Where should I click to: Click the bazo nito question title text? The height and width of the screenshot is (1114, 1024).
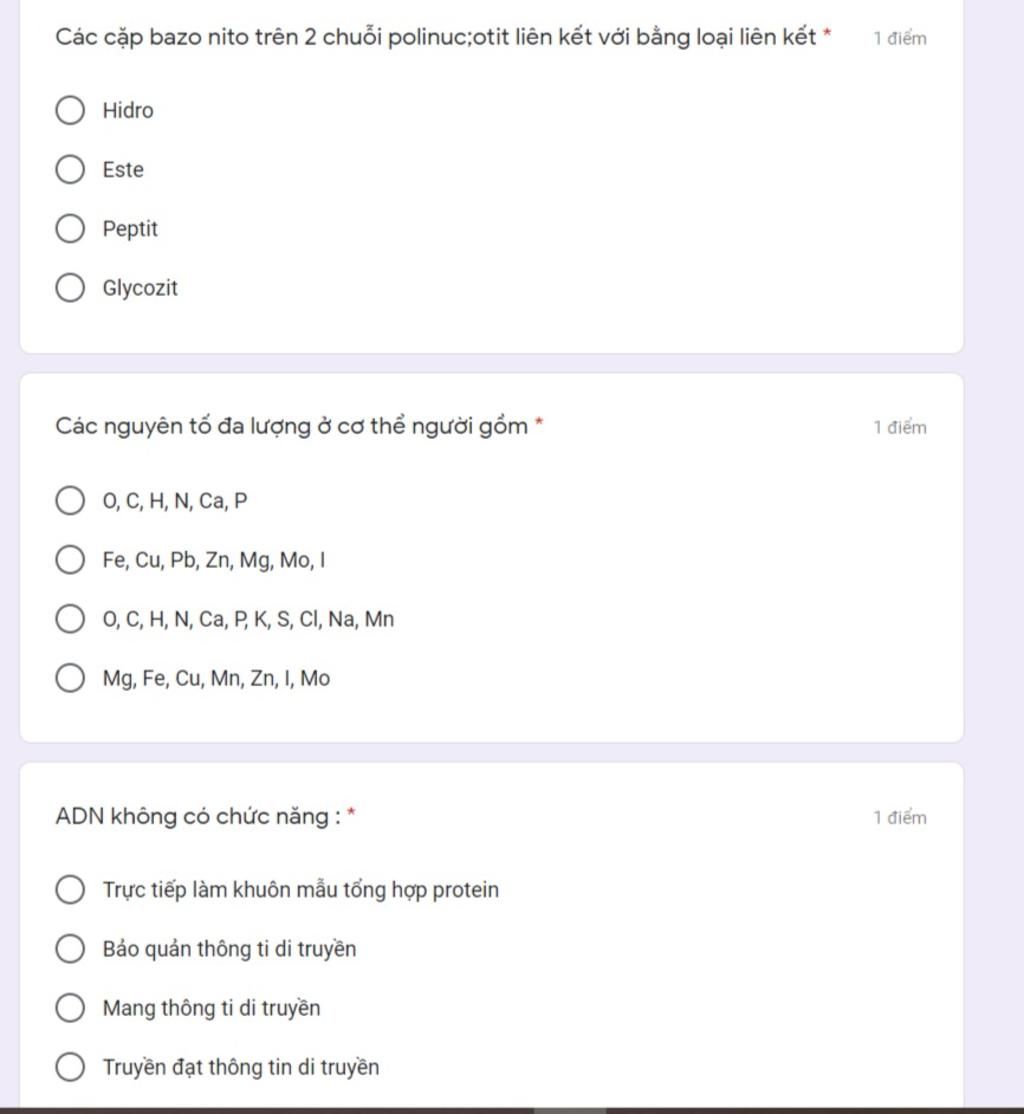436,37
